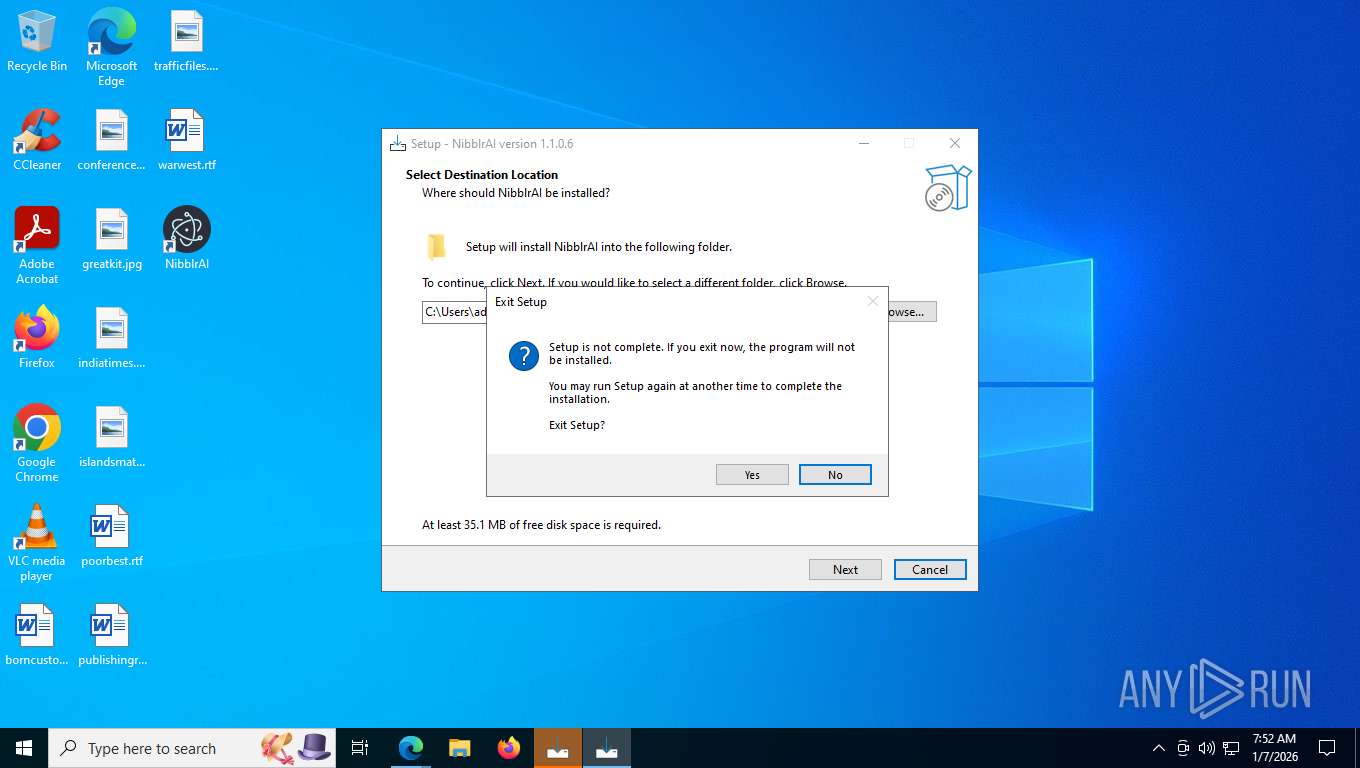Minimize the NibblrAI Setup window
The height and width of the screenshot is (768, 1360).
coord(863,143)
